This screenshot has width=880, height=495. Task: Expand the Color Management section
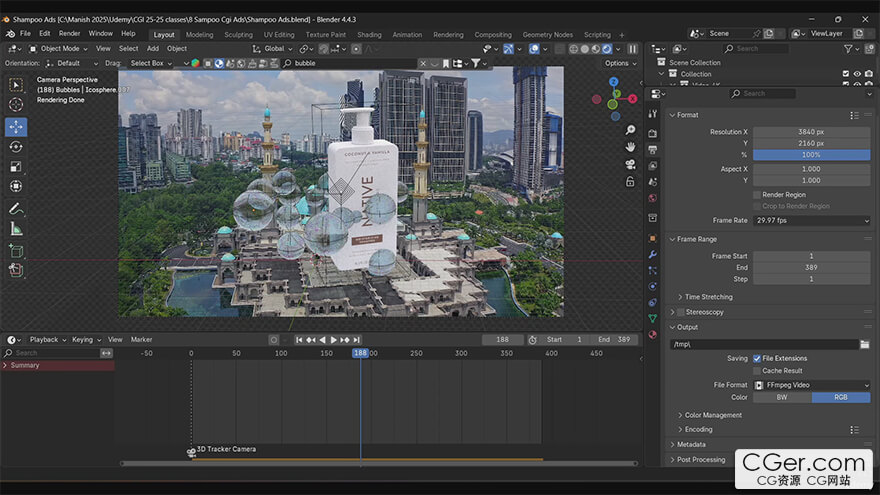[713, 415]
